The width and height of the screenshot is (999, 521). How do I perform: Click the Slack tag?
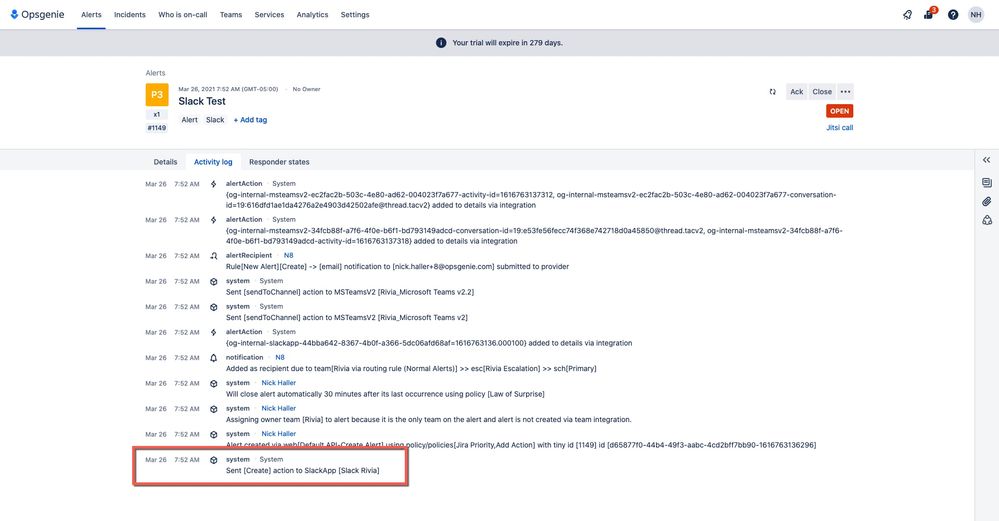click(215, 120)
